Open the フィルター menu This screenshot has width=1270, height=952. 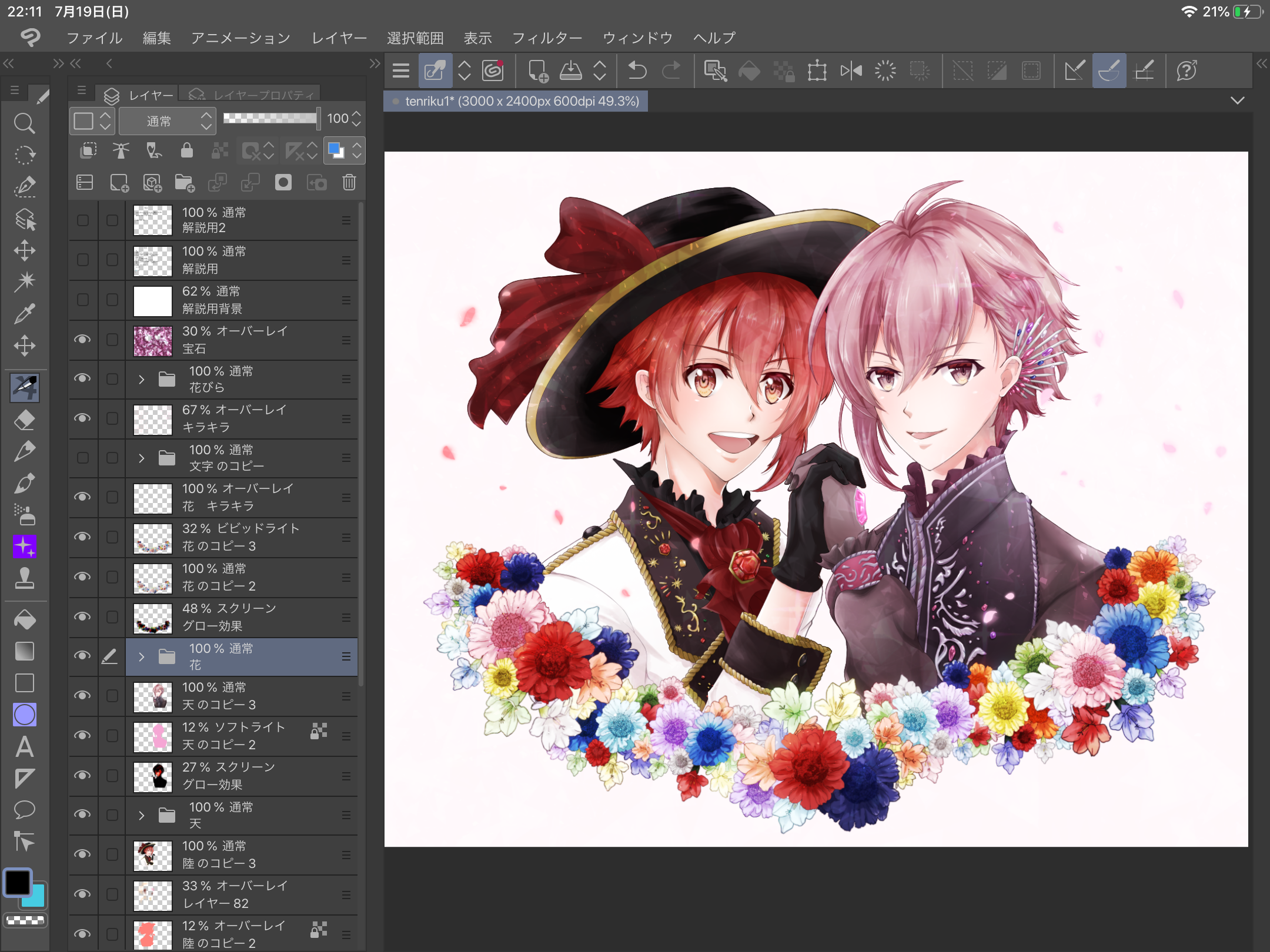[547, 38]
